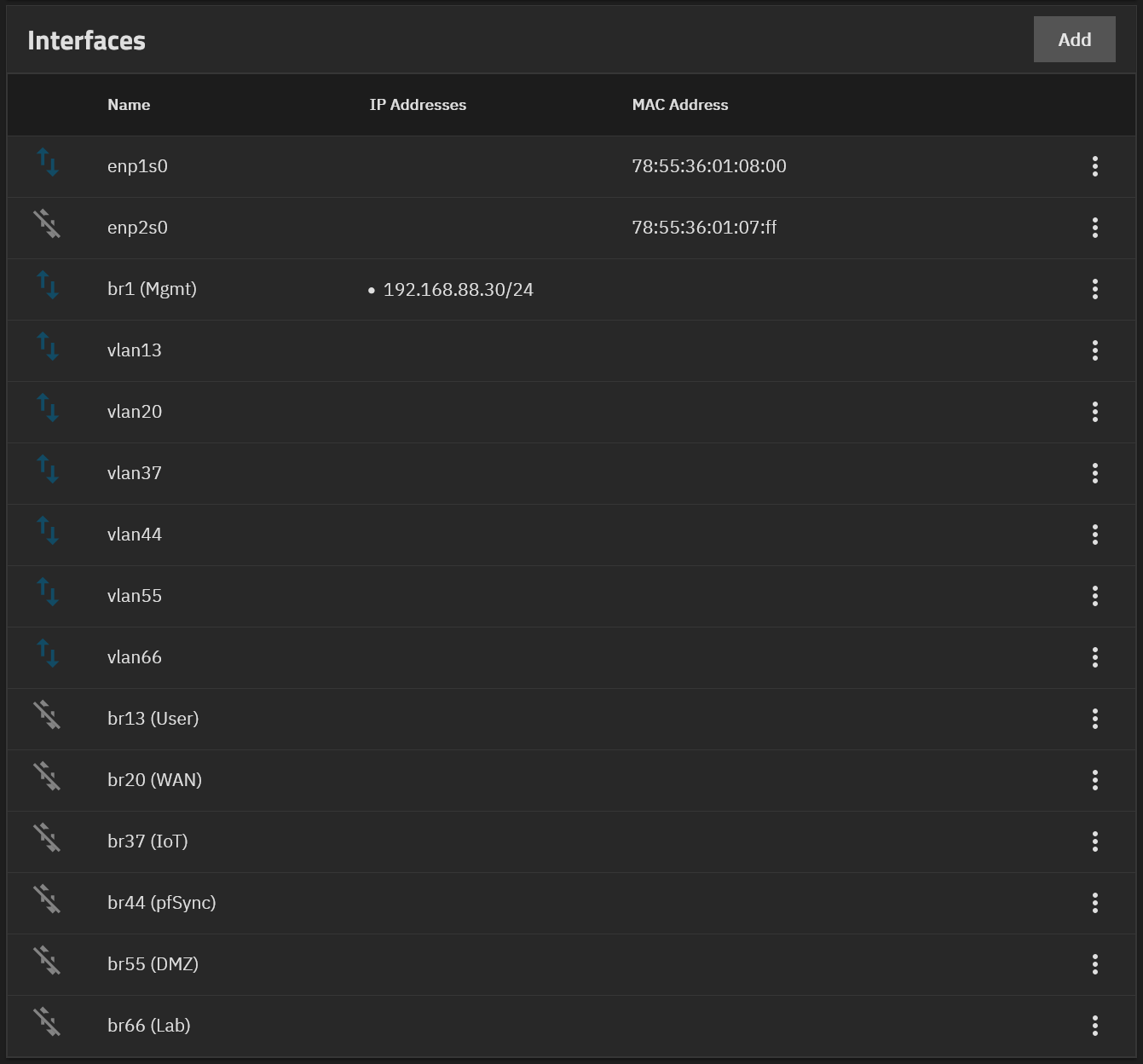The width and height of the screenshot is (1143, 1064).
Task: Open the kebab menu for br1 (Mgmt)
Action: pyautogui.click(x=1094, y=289)
